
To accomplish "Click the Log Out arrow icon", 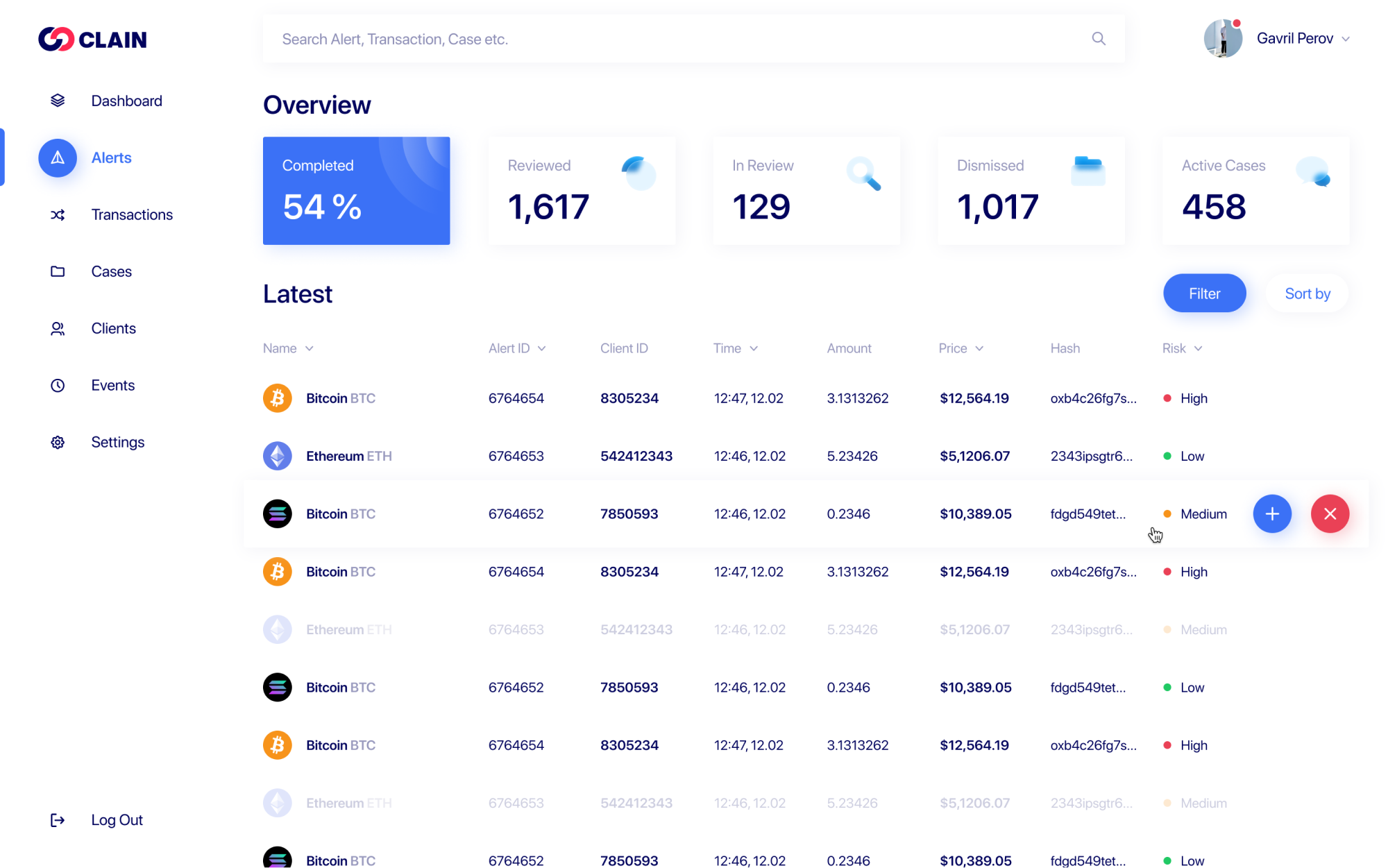I will [x=58, y=820].
